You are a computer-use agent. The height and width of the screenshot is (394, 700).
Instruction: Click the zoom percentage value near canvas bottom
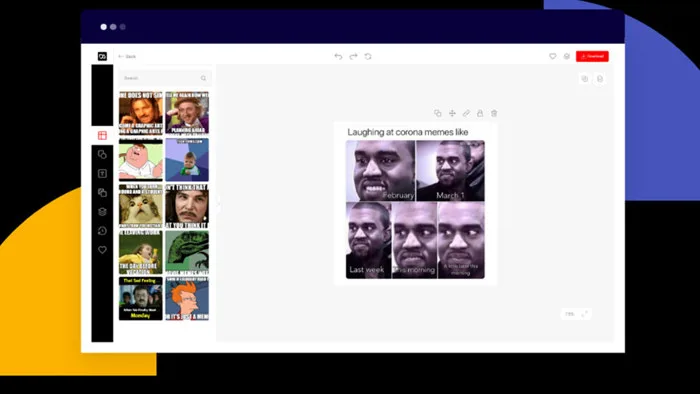coord(570,314)
